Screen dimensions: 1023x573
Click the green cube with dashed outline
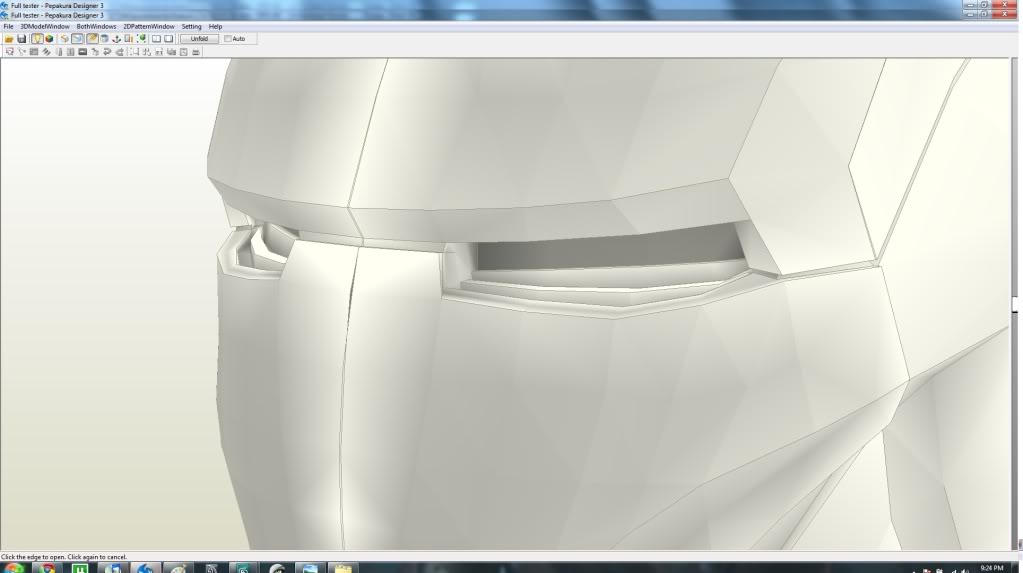point(141,39)
